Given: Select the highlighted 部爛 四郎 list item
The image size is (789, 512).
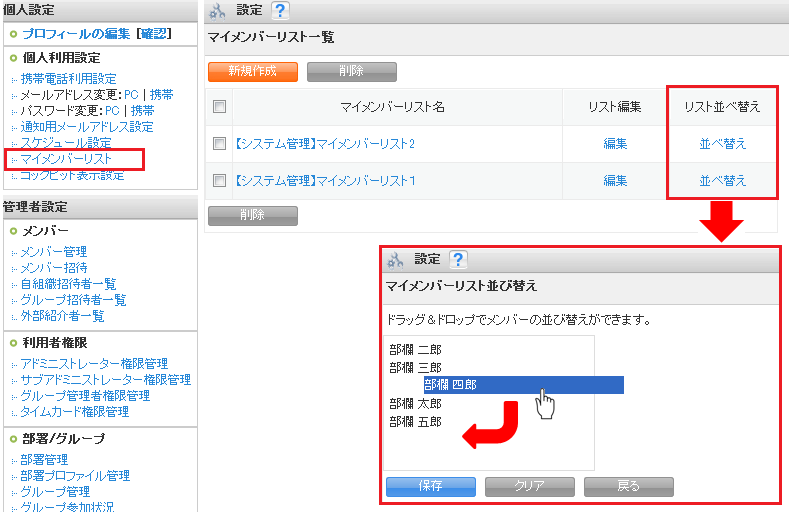Looking at the screenshot, I should pyautogui.click(x=450, y=385).
